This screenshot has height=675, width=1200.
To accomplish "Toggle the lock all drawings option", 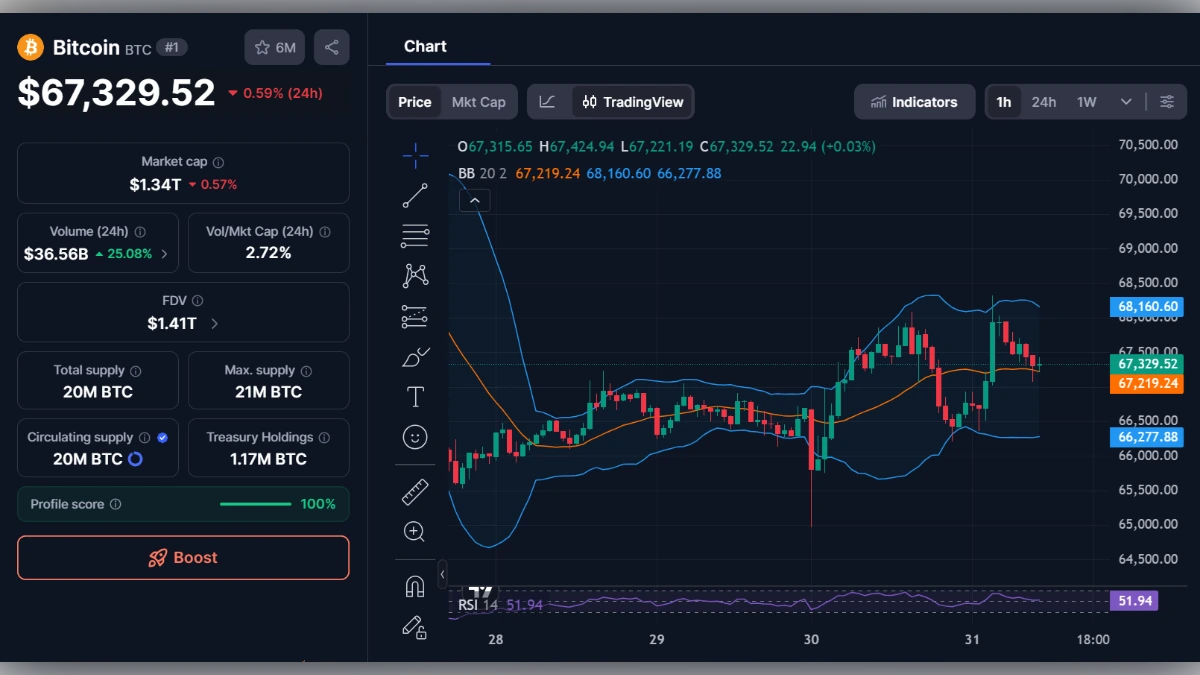I will [x=415, y=627].
